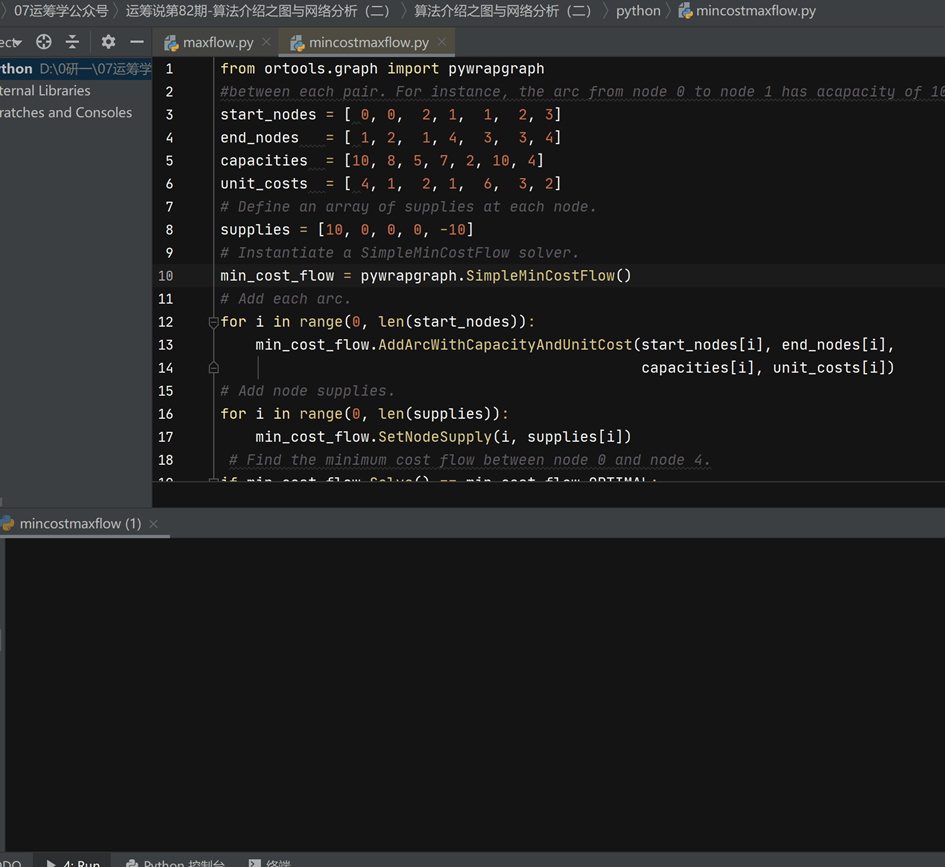Click breadcrumb 算法介绍之图与网络分析（二）
Screen dimensions: 945x867
pyautogui.click(x=503, y=11)
